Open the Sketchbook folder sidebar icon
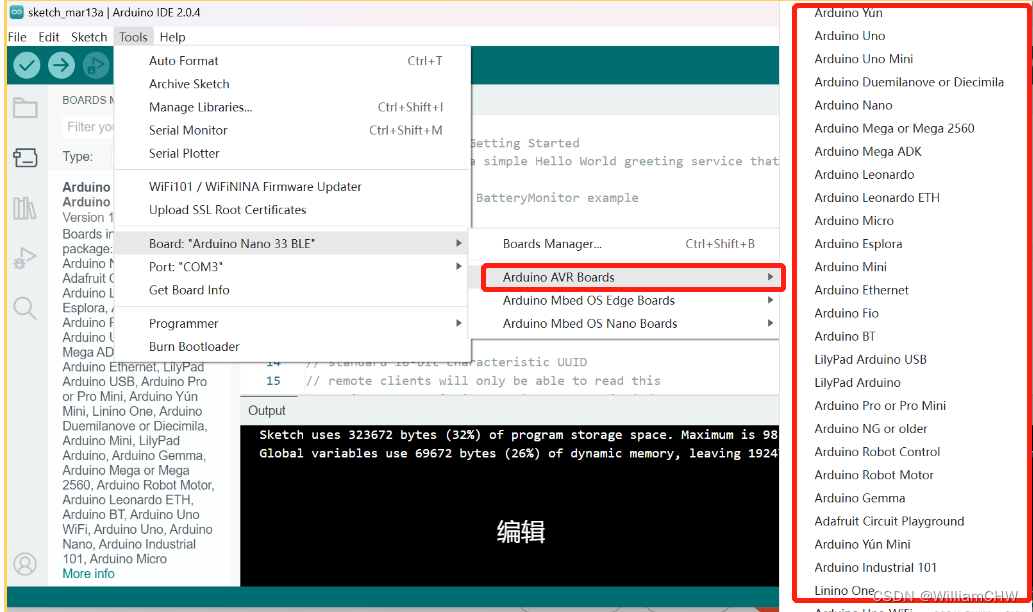Screen dimensions: 1033x612 [25, 107]
